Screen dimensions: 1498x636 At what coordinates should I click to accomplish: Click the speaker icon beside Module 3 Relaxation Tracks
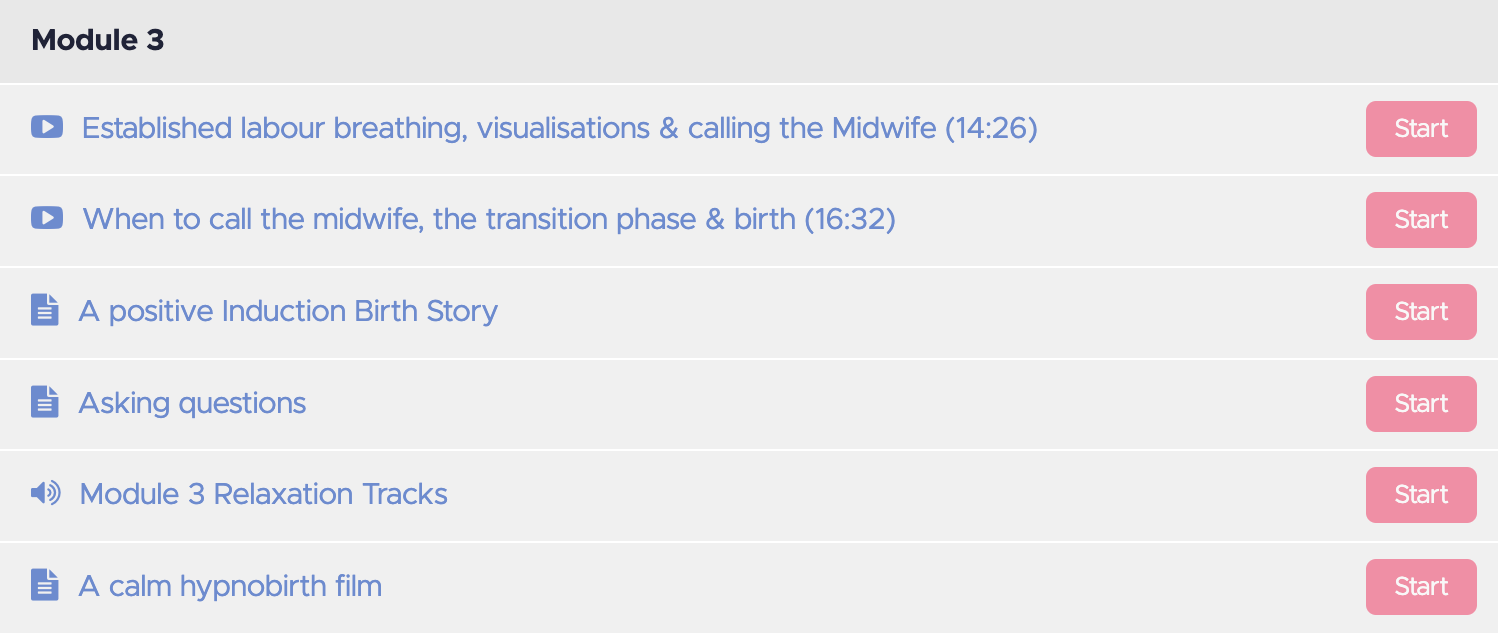click(x=46, y=494)
